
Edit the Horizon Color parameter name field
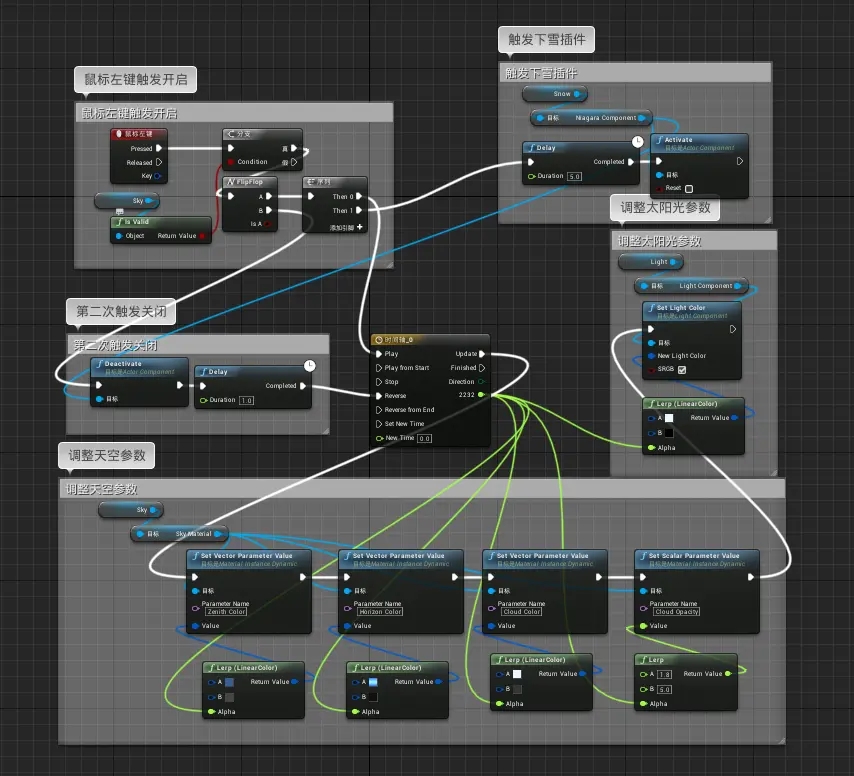click(380, 612)
